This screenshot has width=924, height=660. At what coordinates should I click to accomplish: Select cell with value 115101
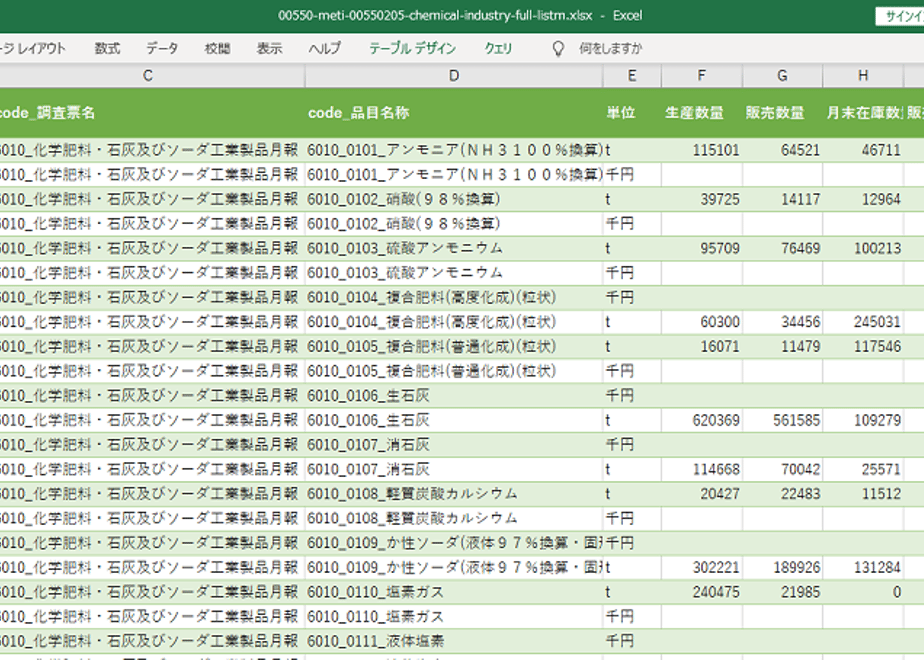tap(702, 150)
